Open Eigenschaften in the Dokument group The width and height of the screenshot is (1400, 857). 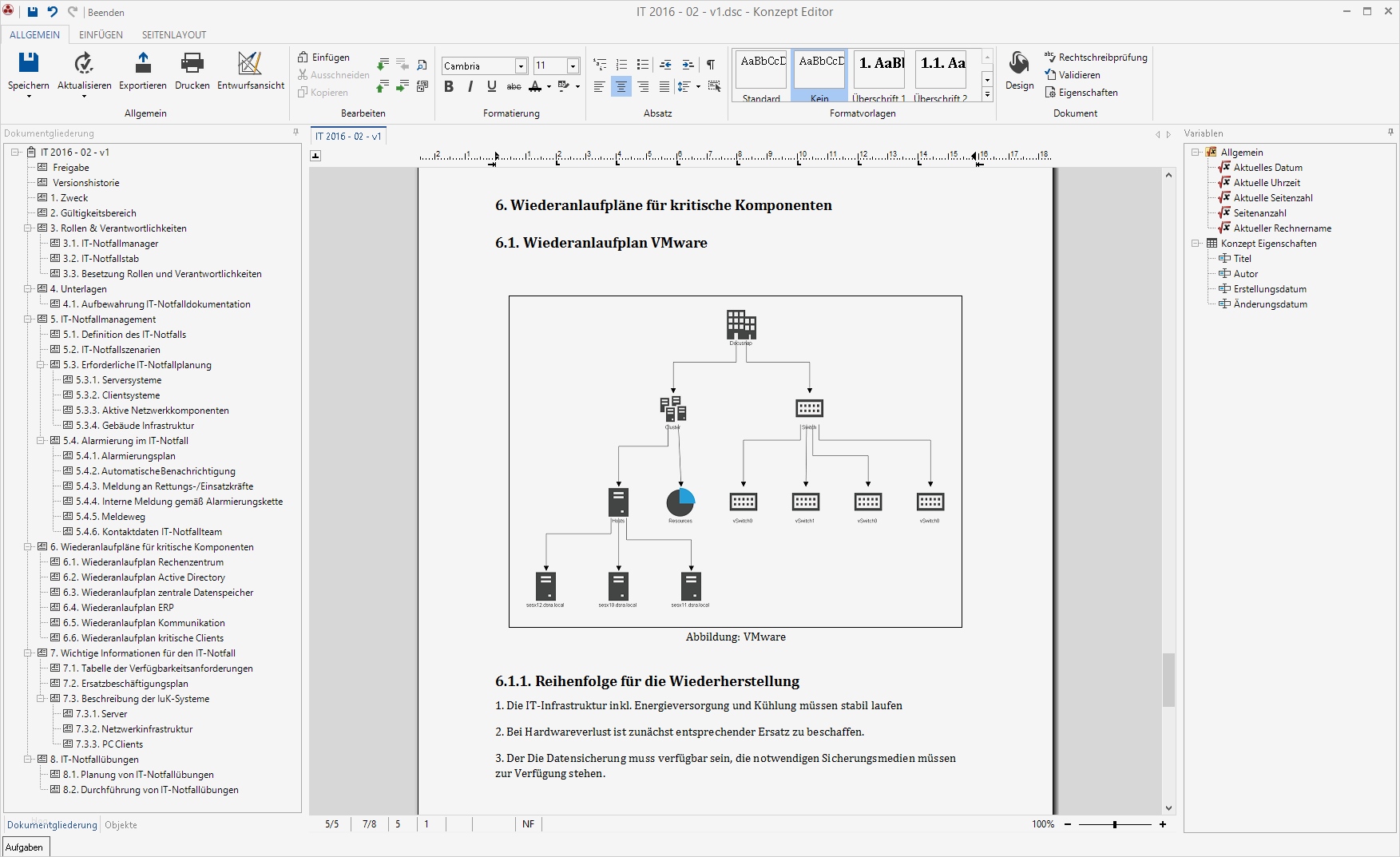click(1082, 92)
